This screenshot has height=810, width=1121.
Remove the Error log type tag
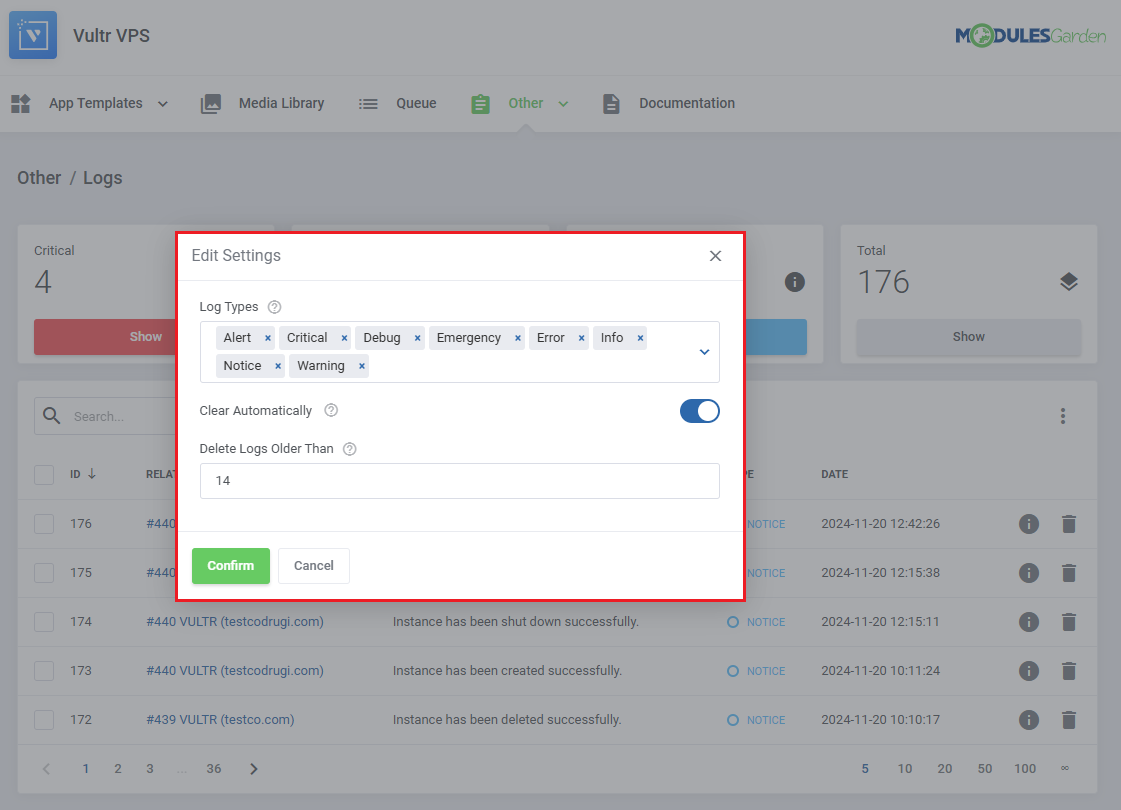tap(581, 338)
